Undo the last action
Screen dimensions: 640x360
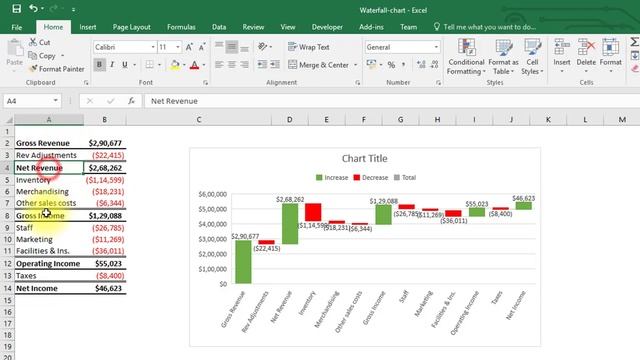tap(33, 9)
